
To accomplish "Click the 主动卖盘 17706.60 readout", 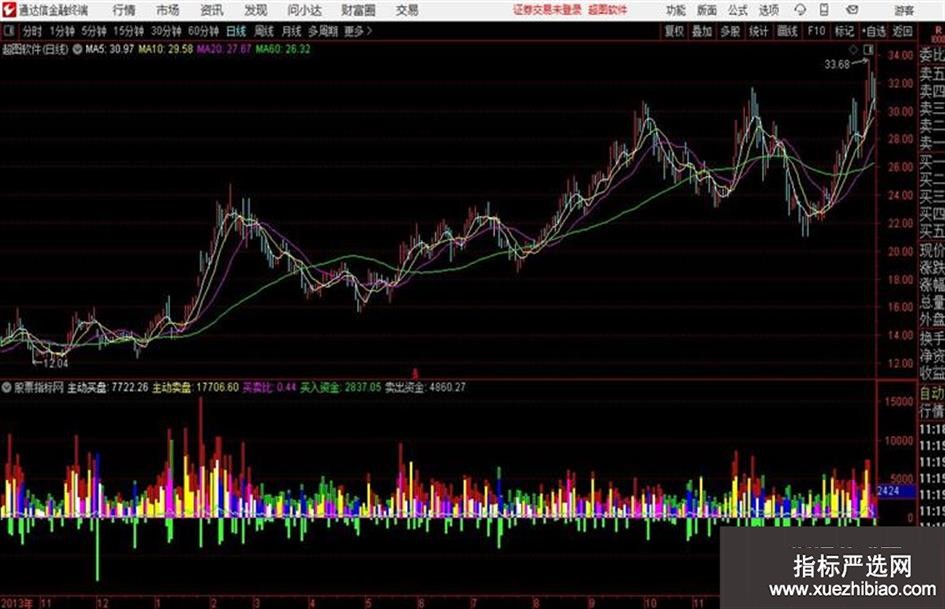I will click(x=195, y=387).
